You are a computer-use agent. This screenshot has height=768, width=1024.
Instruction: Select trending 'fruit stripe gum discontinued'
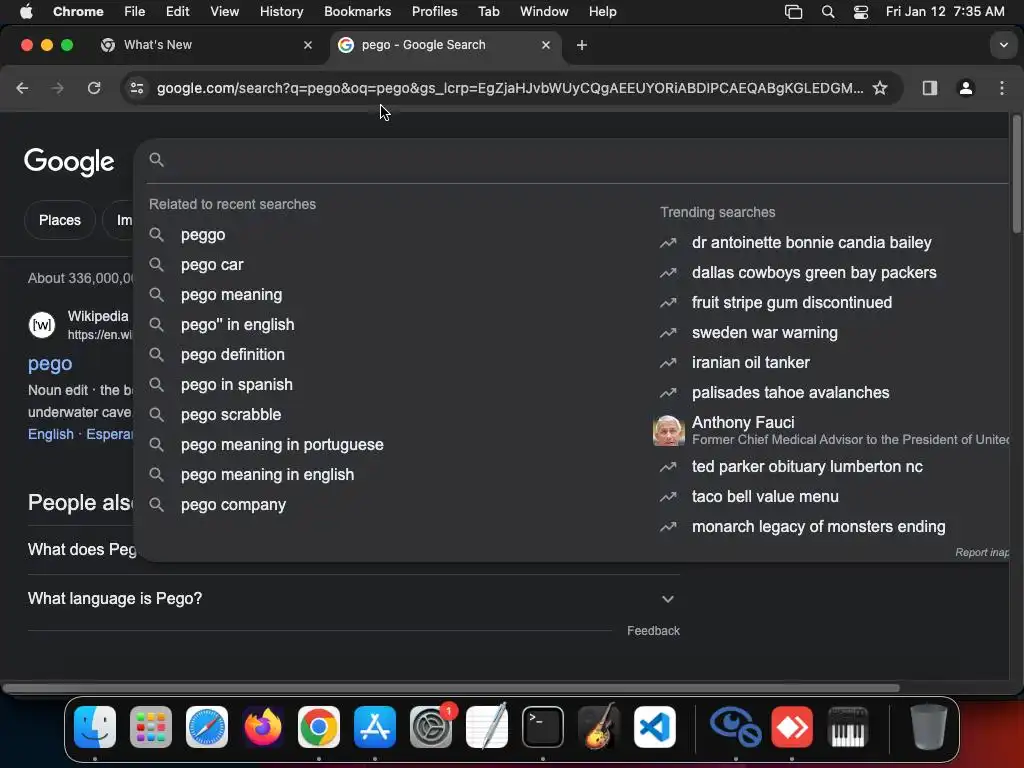[792, 302]
